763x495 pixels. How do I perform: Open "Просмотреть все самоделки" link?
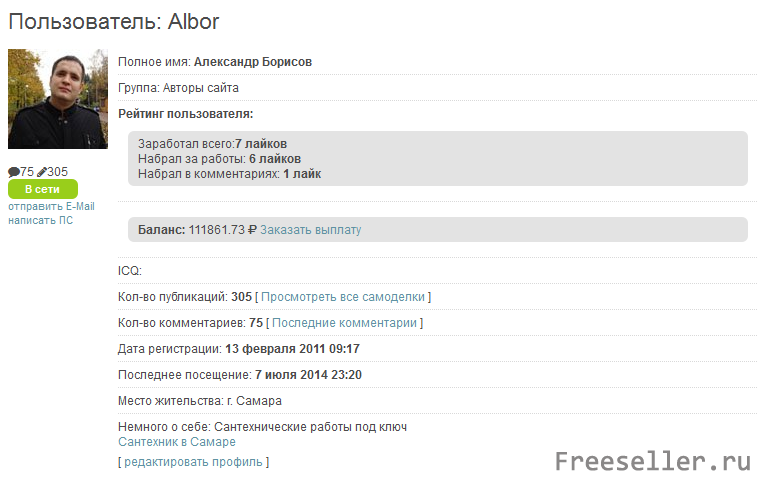(345, 297)
